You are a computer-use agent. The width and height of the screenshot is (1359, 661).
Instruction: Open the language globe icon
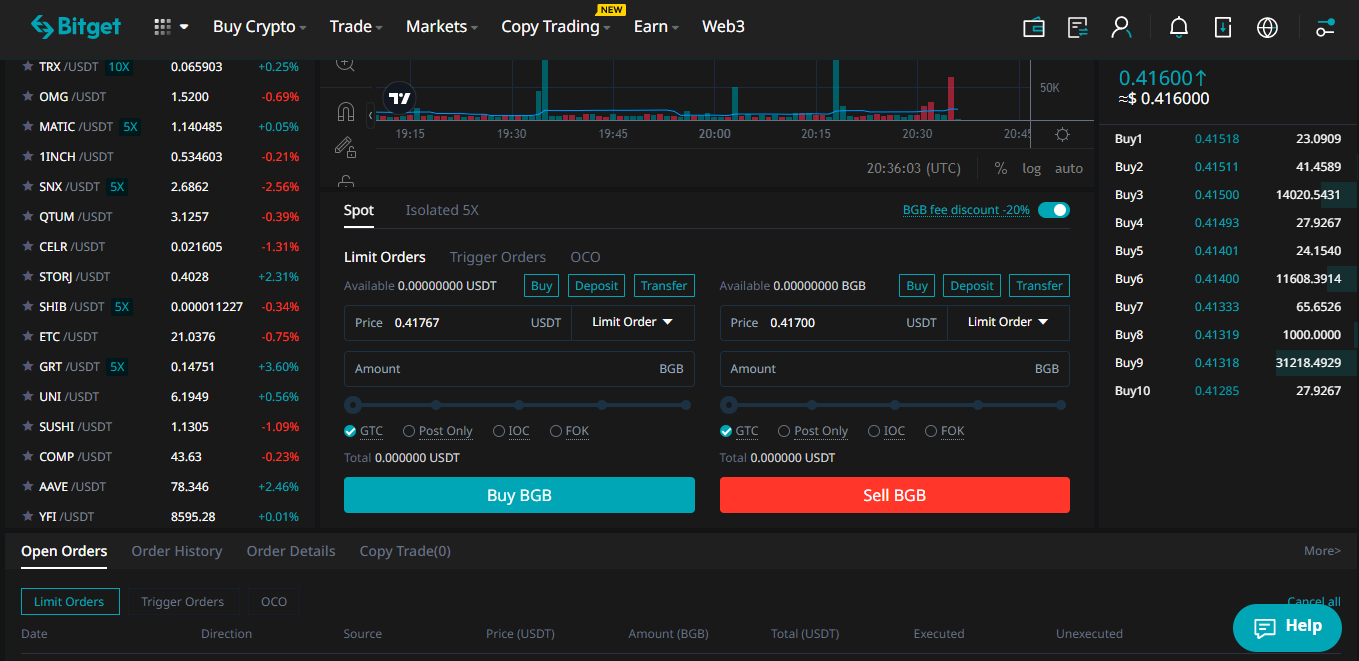[x=1267, y=27]
